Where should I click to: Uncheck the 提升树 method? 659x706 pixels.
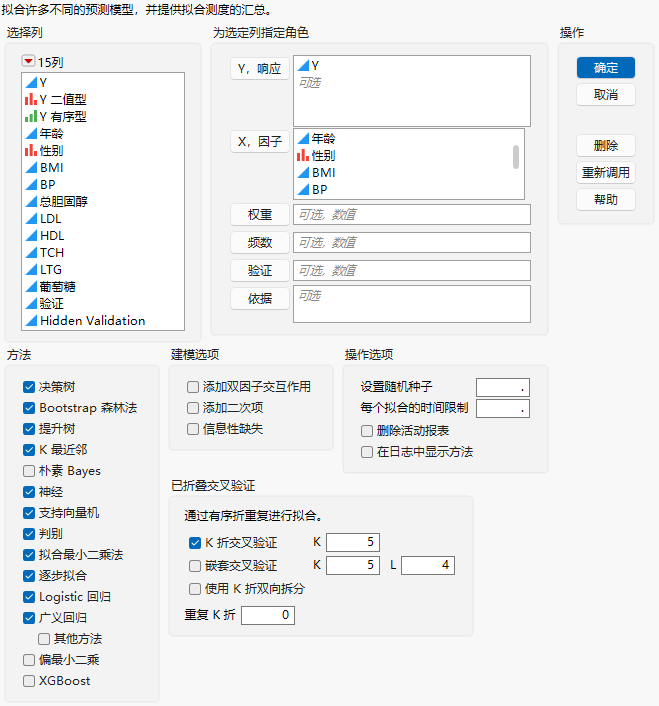[x=29, y=429]
